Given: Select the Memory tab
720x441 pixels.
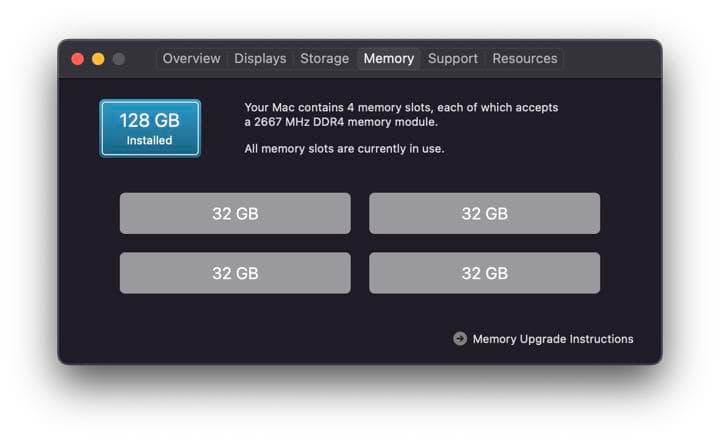Looking at the screenshot, I should (389, 59).
